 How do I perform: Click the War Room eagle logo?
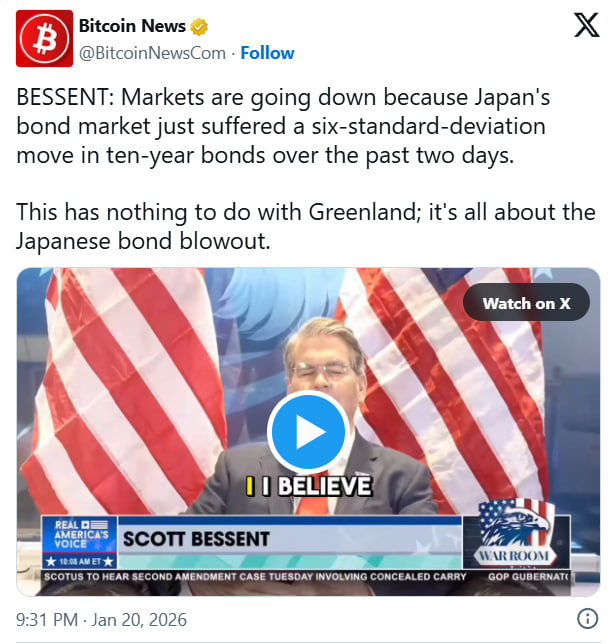pos(515,532)
